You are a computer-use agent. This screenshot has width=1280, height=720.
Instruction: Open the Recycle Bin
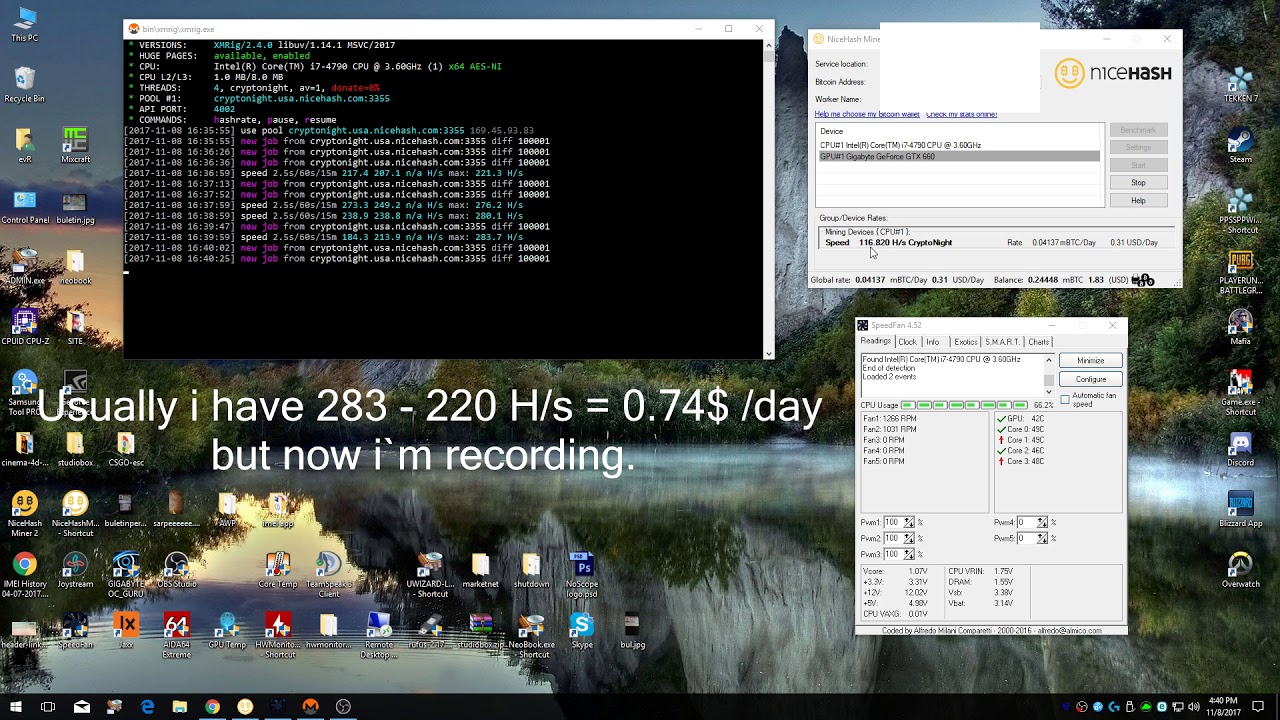[x=24, y=85]
